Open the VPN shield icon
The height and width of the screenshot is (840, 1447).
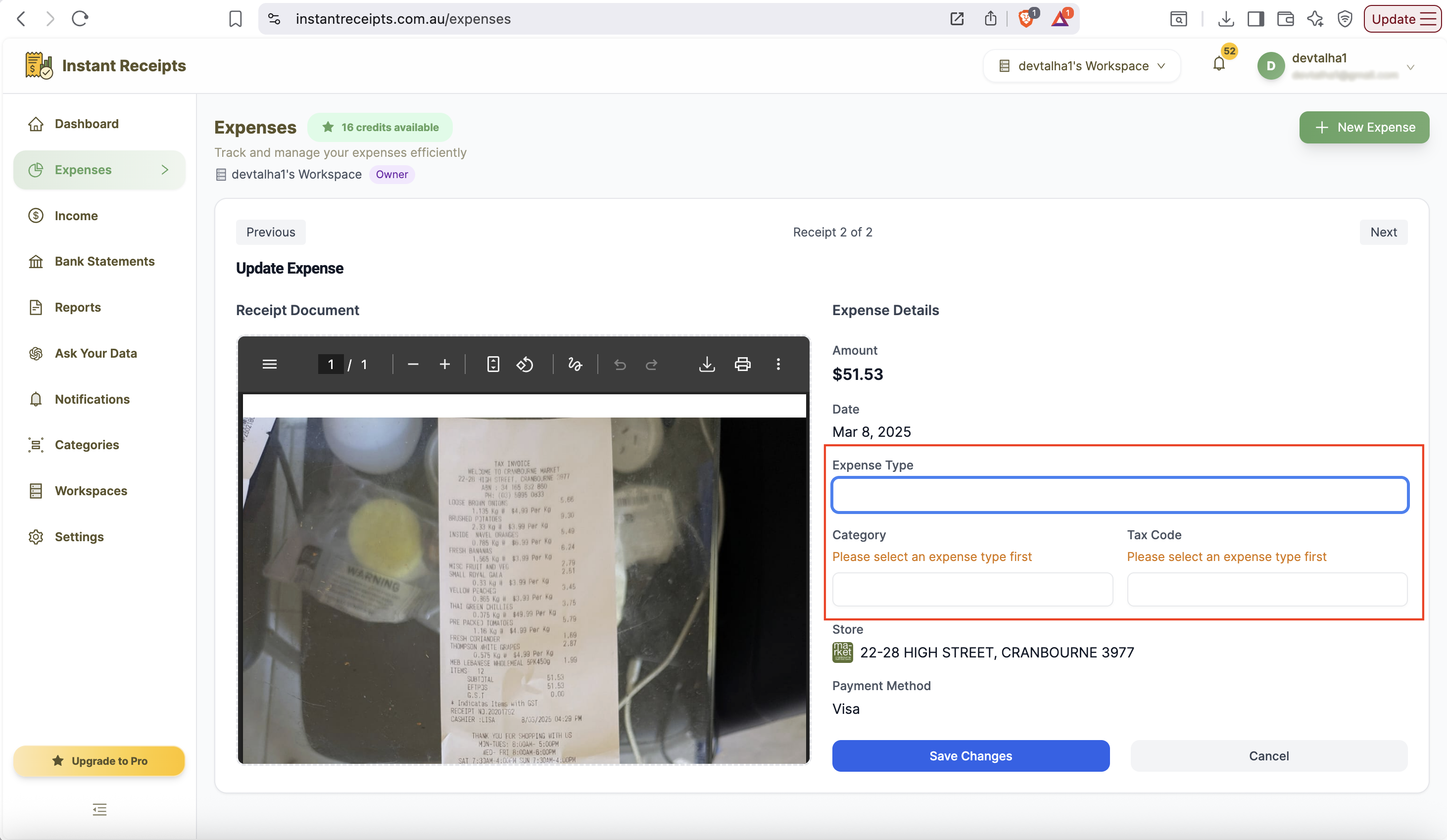[x=1345, y=19]
